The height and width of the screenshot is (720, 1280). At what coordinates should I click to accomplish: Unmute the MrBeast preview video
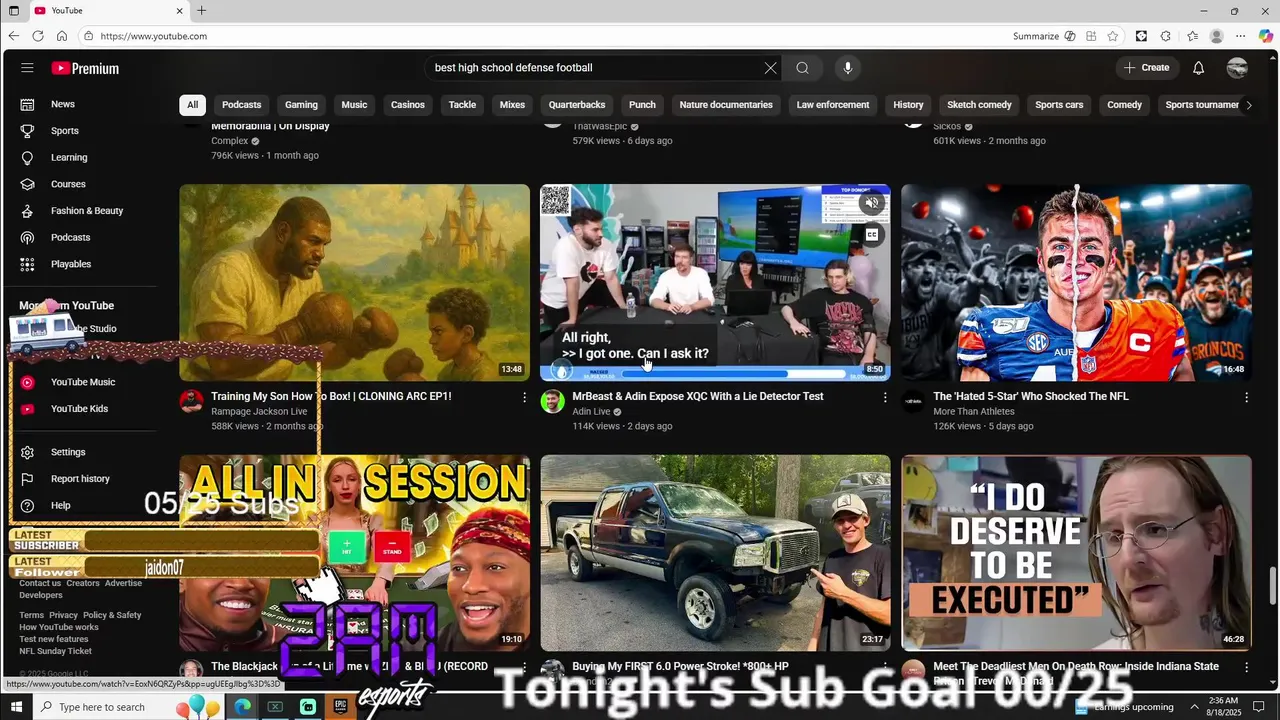872,203
